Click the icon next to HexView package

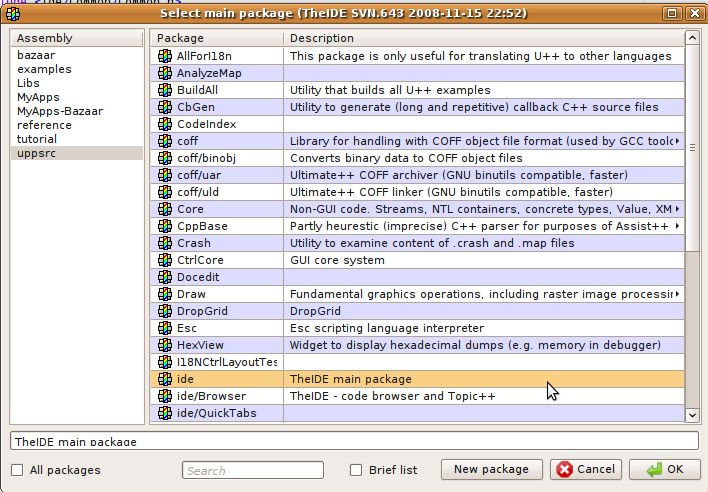click(x=165, y=345)
